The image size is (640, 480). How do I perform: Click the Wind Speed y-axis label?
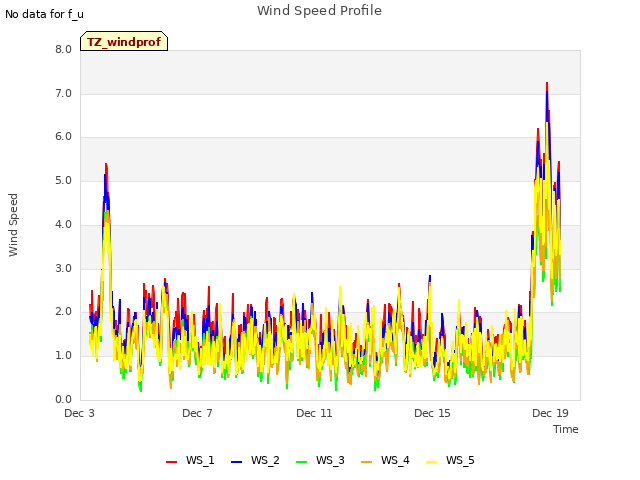(x=13, y=225)
